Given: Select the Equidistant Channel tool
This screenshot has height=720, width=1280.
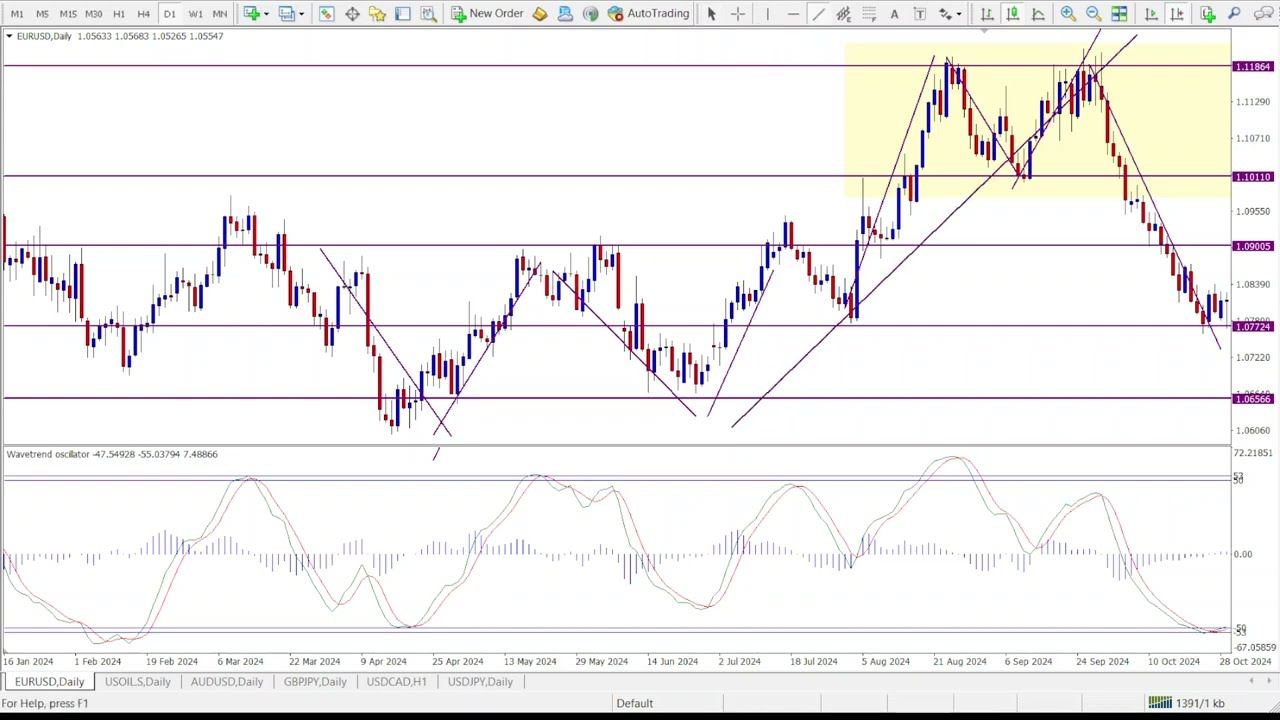Looking at the screenshot, I should 843,13.
